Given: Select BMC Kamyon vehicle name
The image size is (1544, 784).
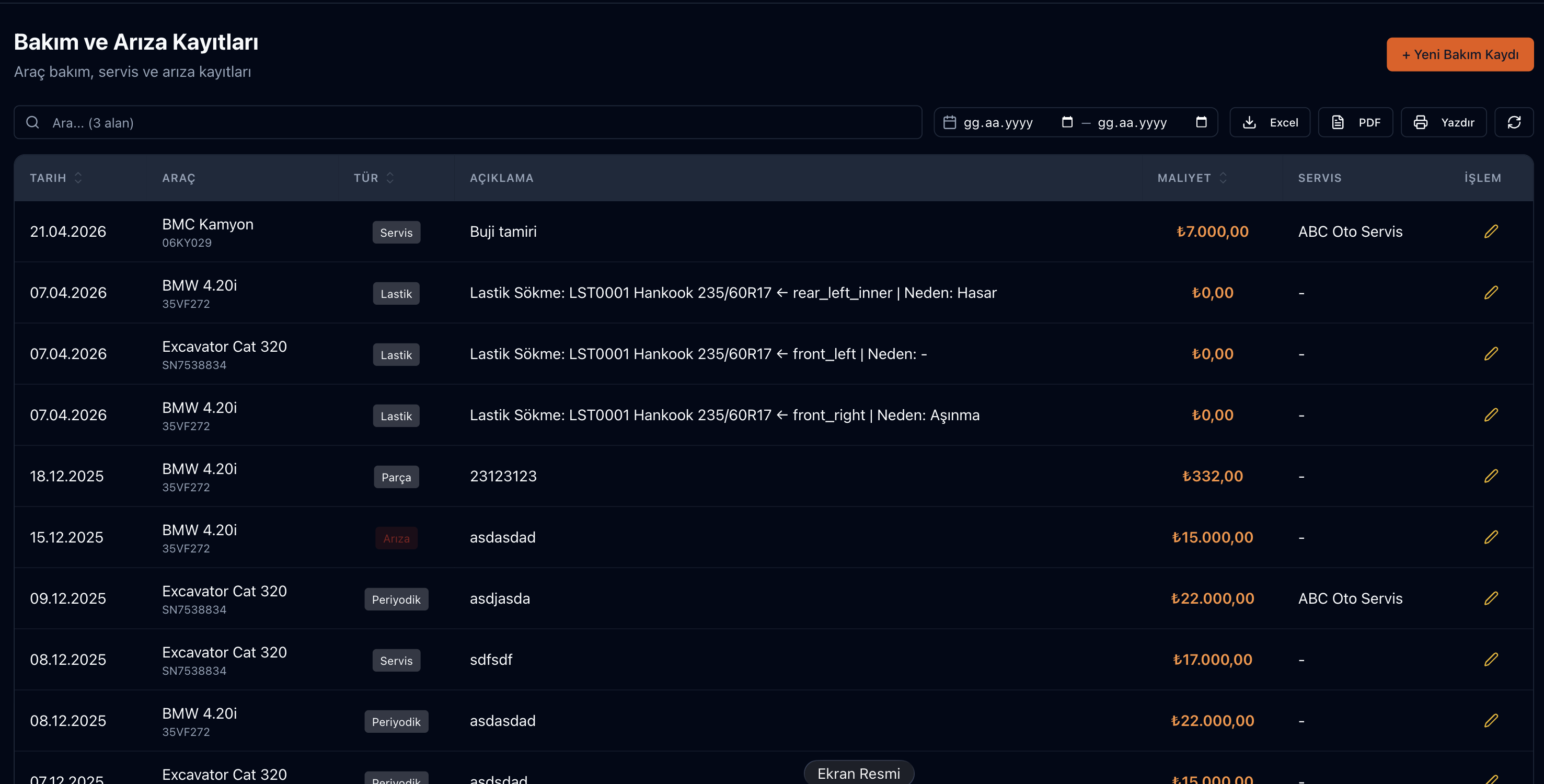Looking at the screenshot, I should (x=208, y=224).
